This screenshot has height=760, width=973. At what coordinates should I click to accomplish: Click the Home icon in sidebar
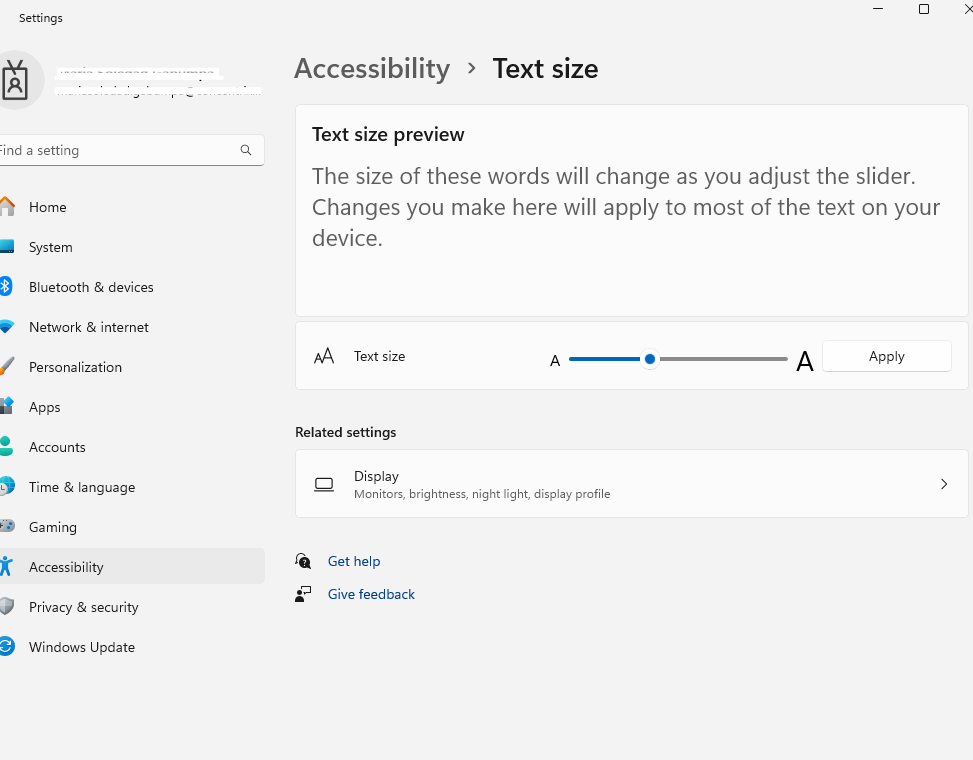pos(7,207)
